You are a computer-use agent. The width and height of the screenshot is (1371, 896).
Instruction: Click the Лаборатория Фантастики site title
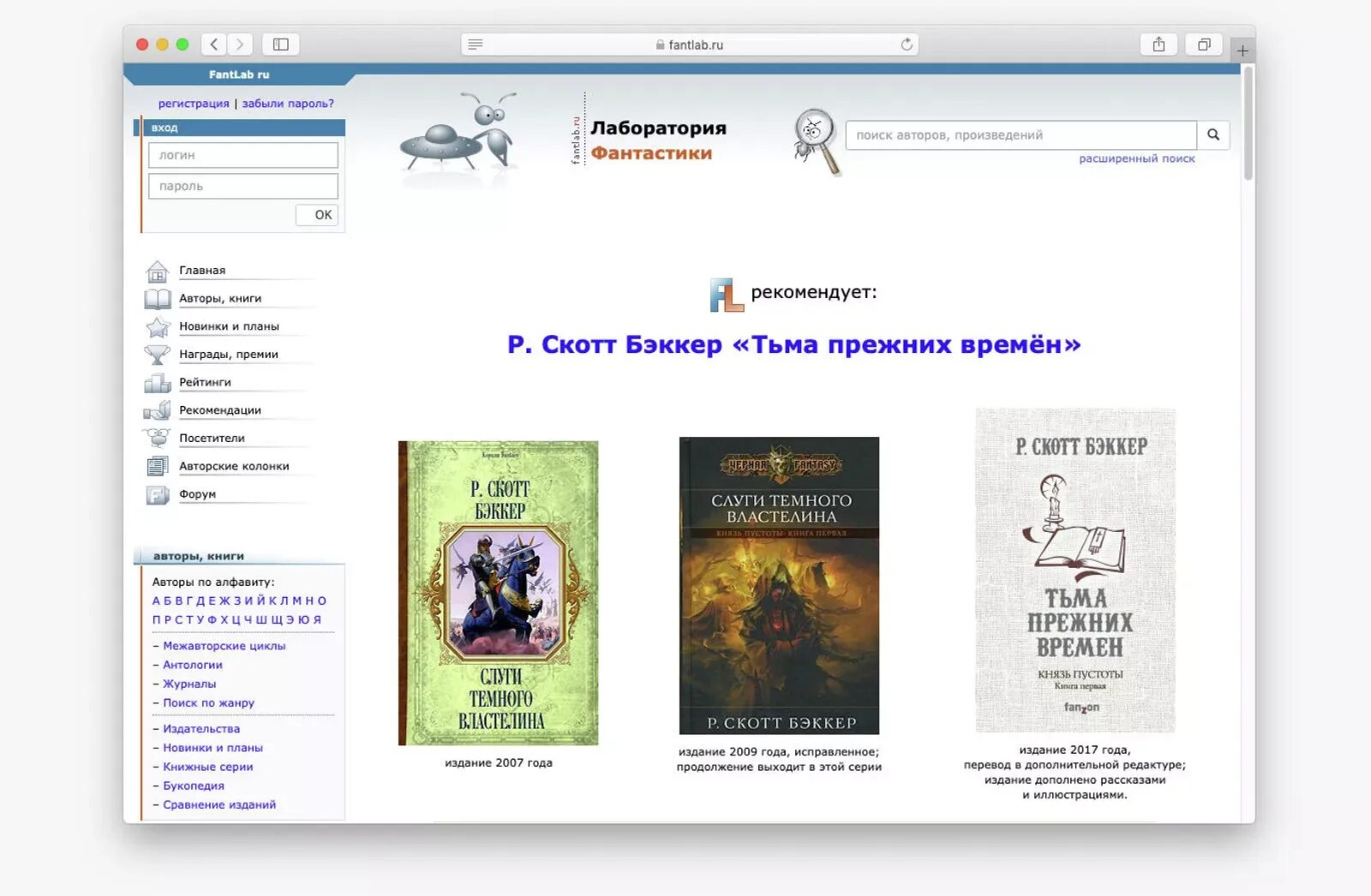[658, 140]
